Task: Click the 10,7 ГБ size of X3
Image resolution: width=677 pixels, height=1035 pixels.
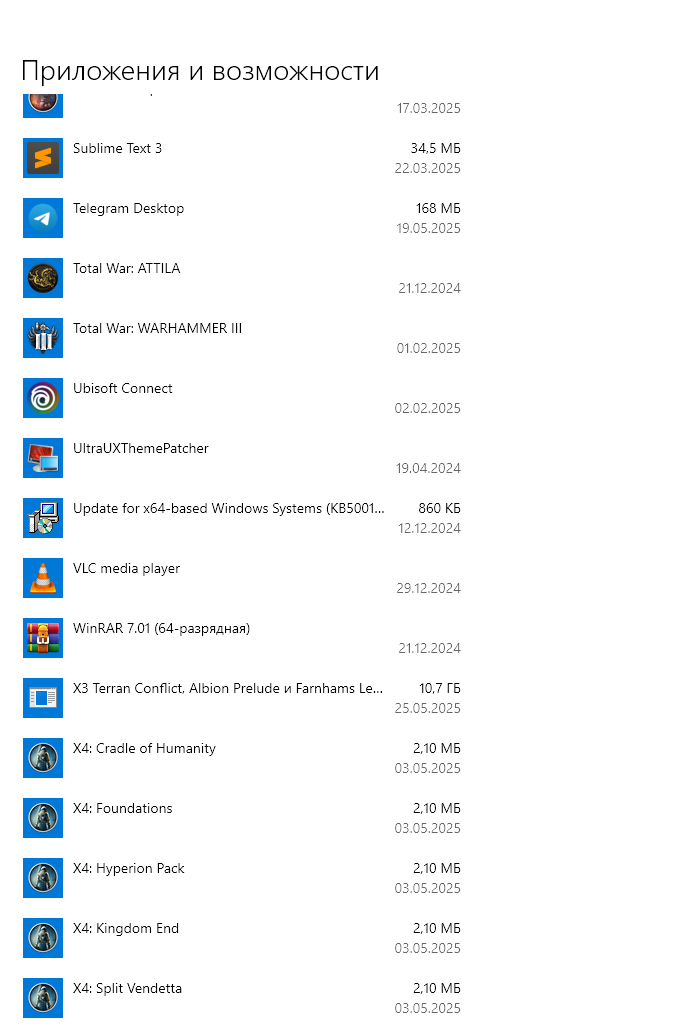Action: click(x=440, y=689)
